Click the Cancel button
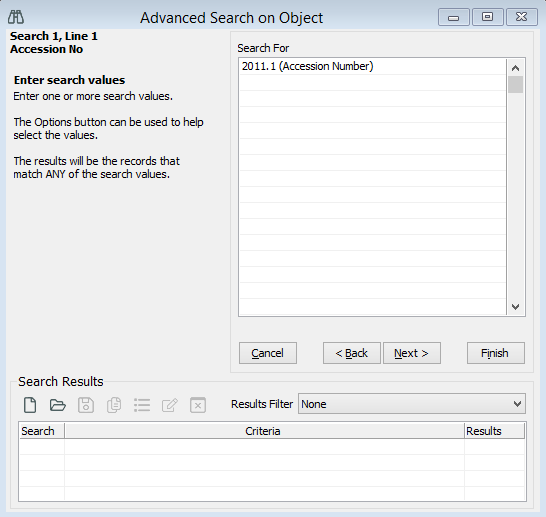The width and height of the screenshot is (546, 517). point(268,353)
